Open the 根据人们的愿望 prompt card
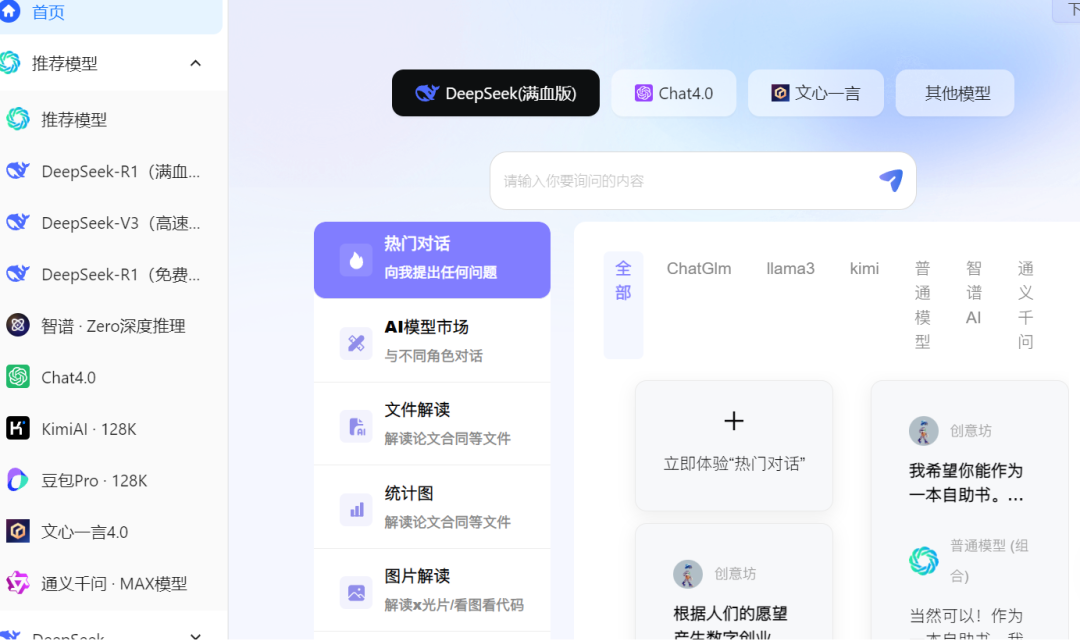 tap(734, 582)
